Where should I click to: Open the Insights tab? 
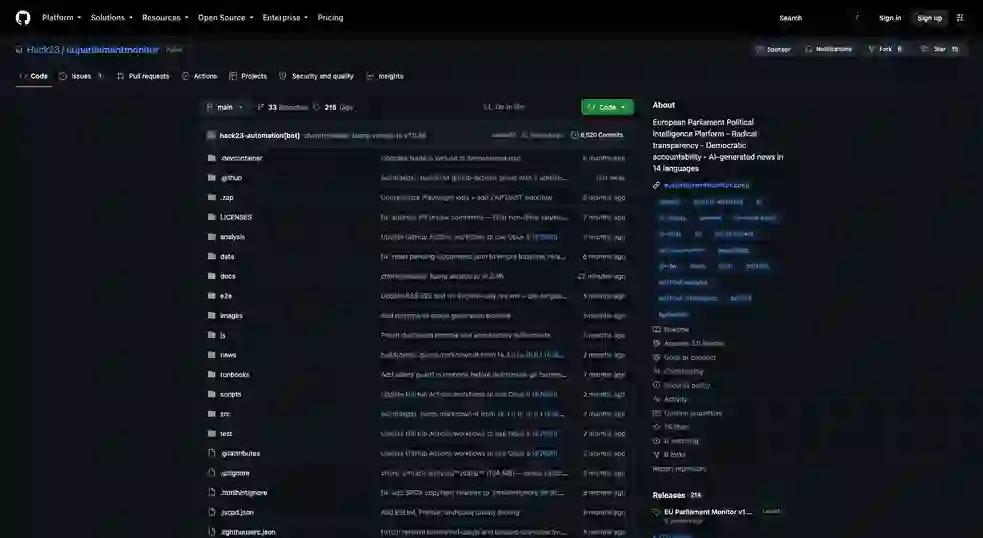[384, 76]
